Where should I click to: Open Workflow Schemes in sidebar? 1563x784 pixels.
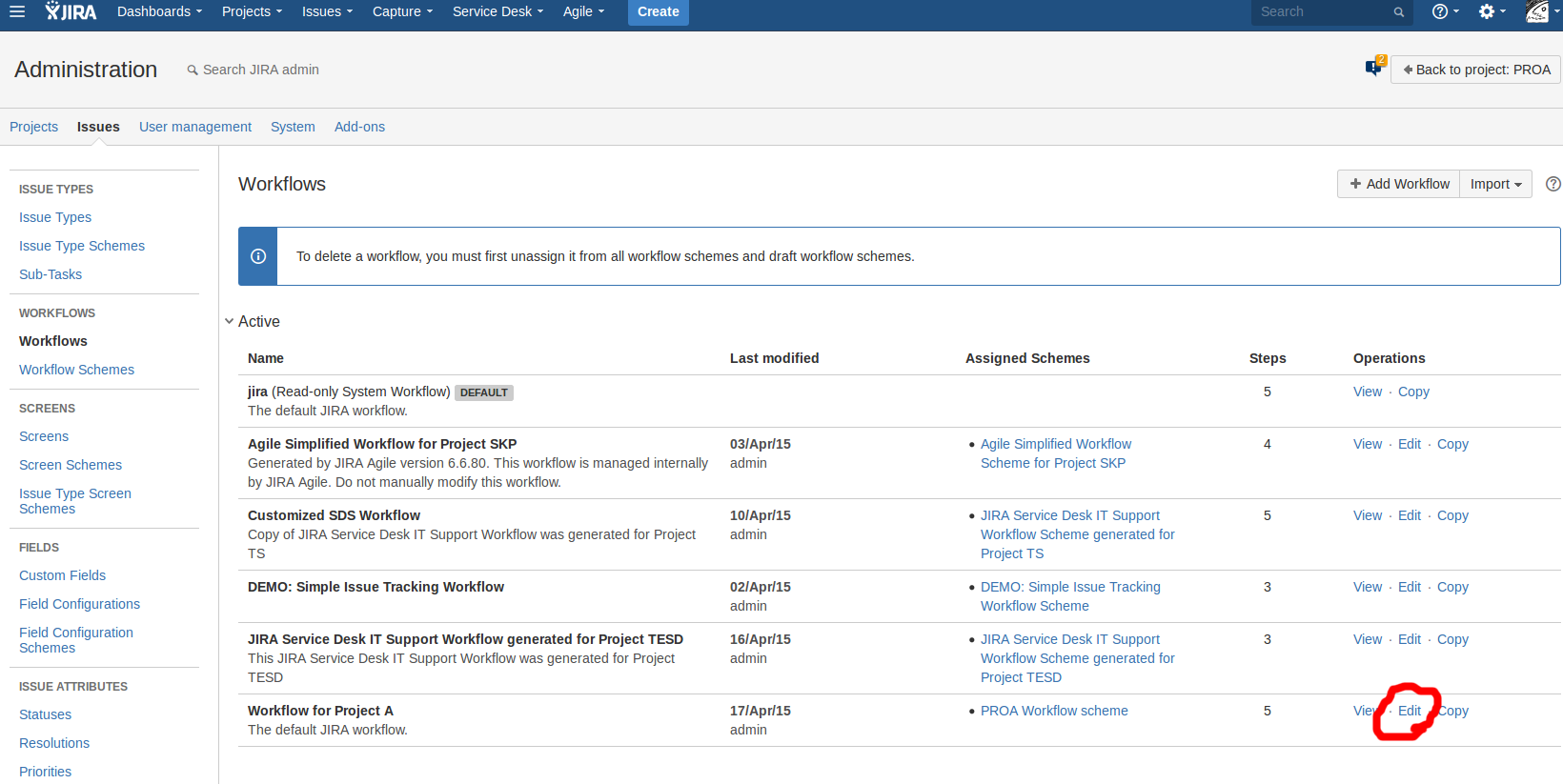[76, 370]
